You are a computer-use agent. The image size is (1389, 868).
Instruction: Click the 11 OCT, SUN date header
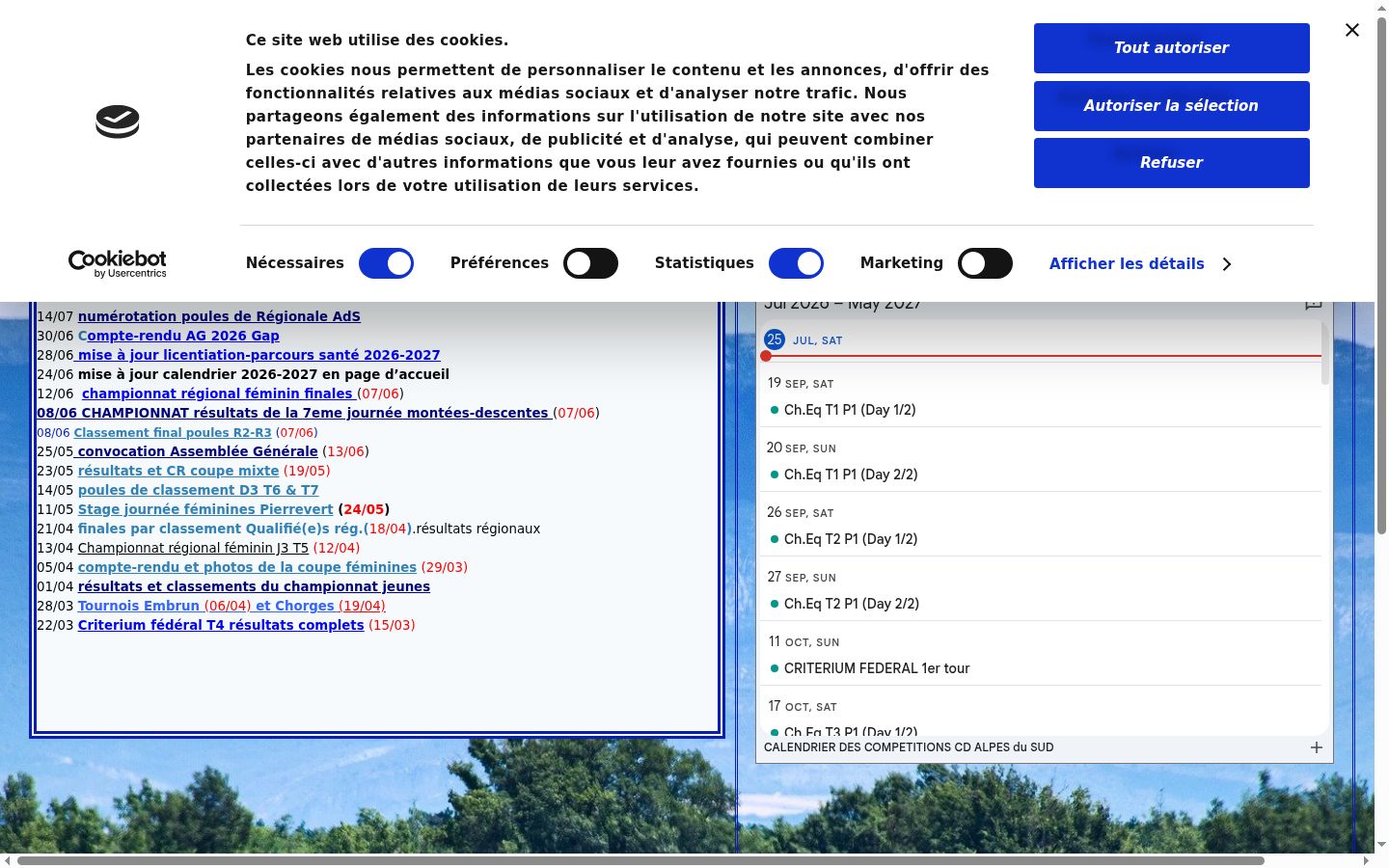[x=803, y=641]
